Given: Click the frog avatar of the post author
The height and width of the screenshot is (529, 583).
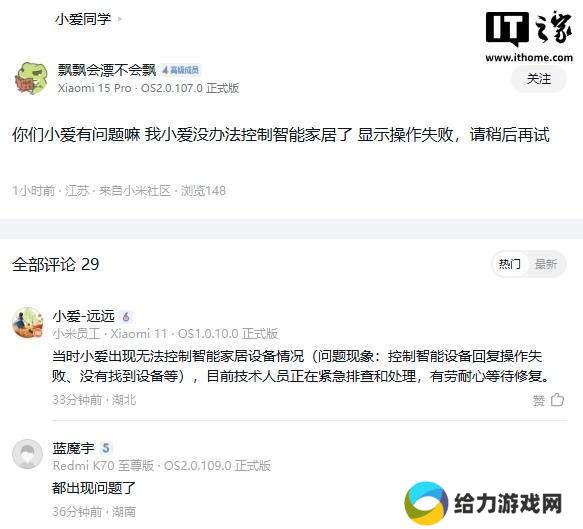Looking at the screenshot, I should (32, 78).
